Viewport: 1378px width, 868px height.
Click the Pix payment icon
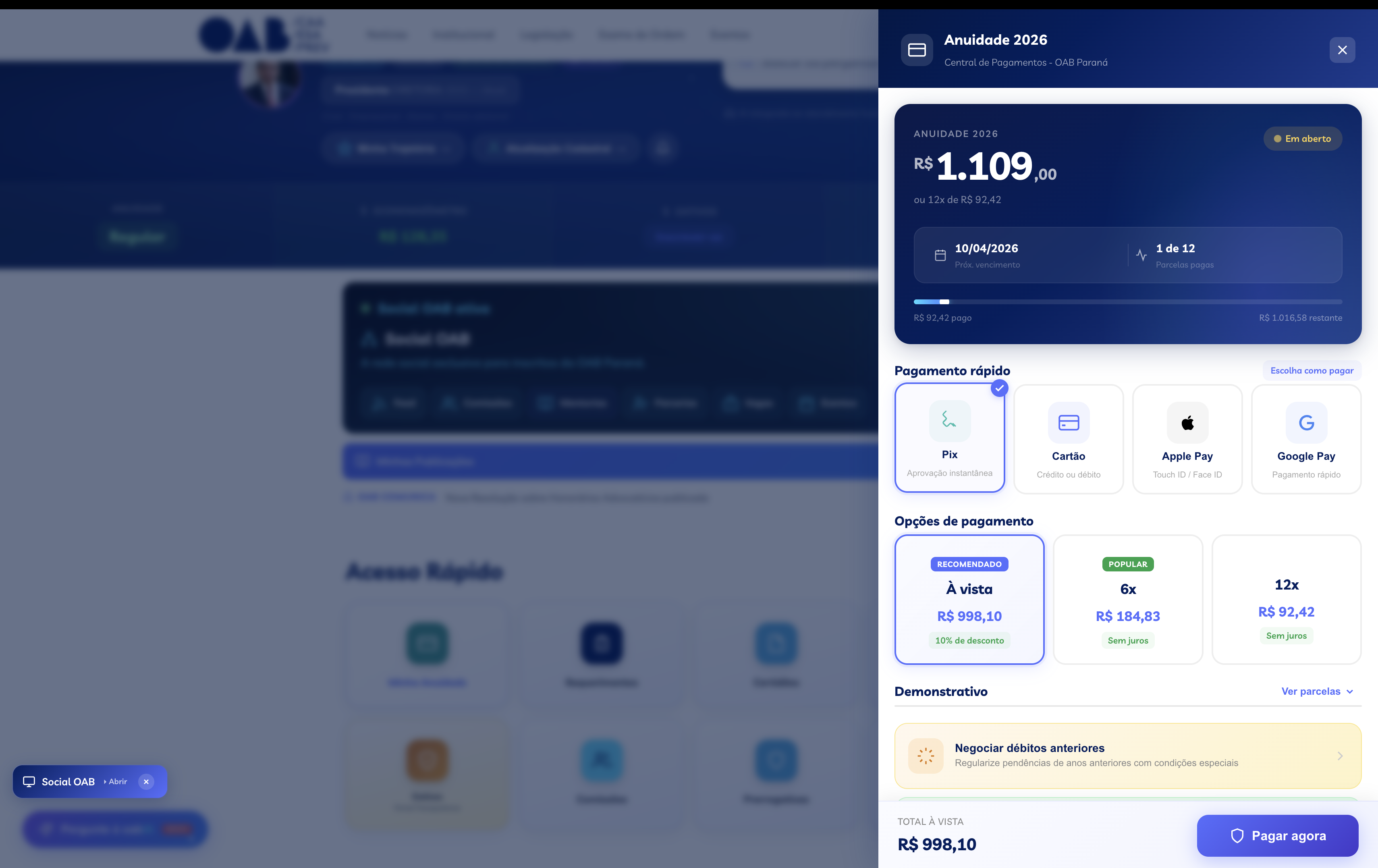949,421
